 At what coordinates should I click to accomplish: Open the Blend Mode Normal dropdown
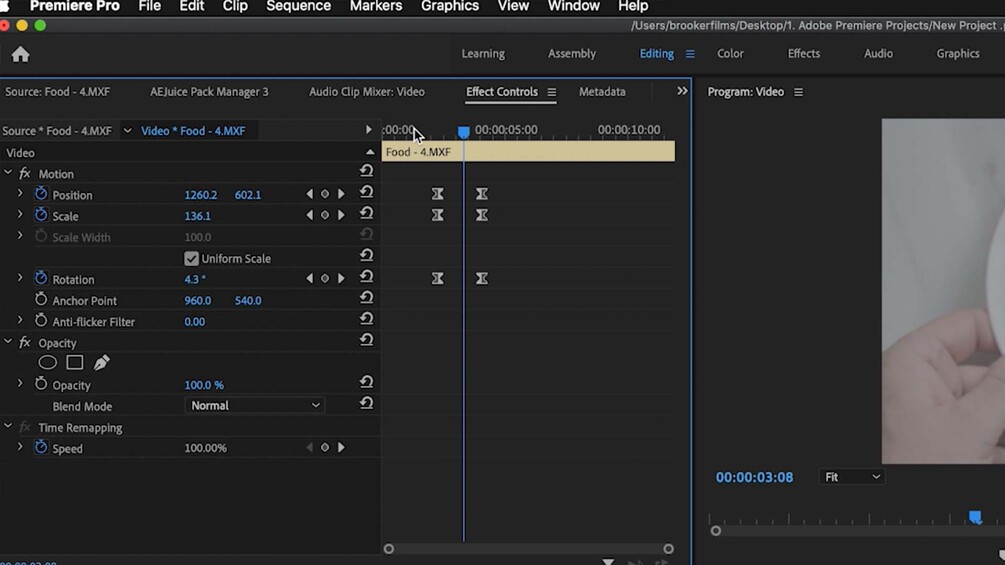[x=254, y=405]
